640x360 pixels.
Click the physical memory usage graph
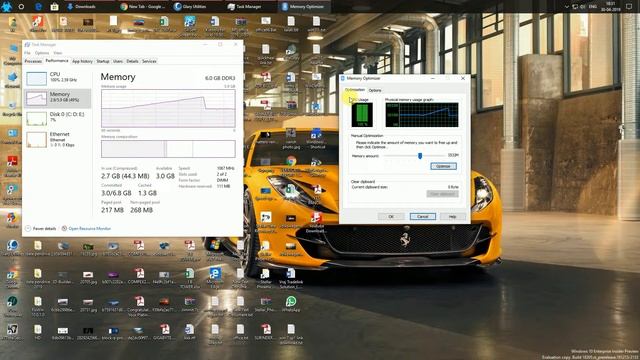(x=422, y=115)
